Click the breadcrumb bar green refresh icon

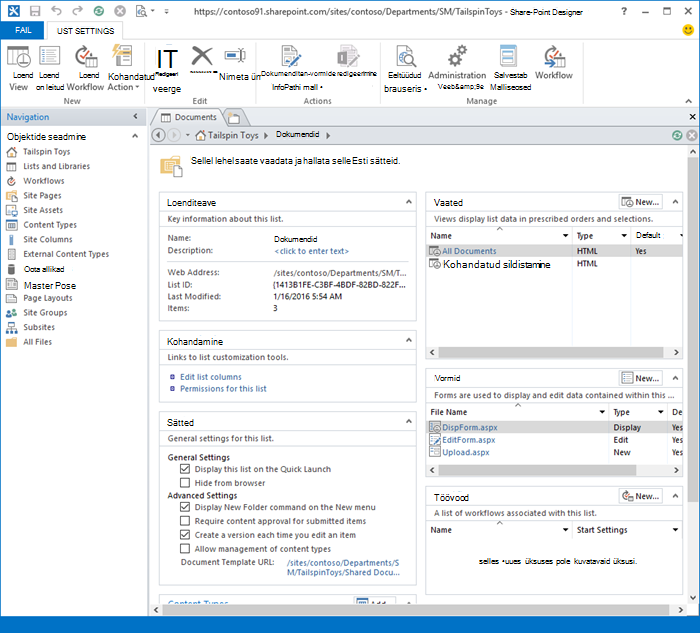(x=677, y=135)
